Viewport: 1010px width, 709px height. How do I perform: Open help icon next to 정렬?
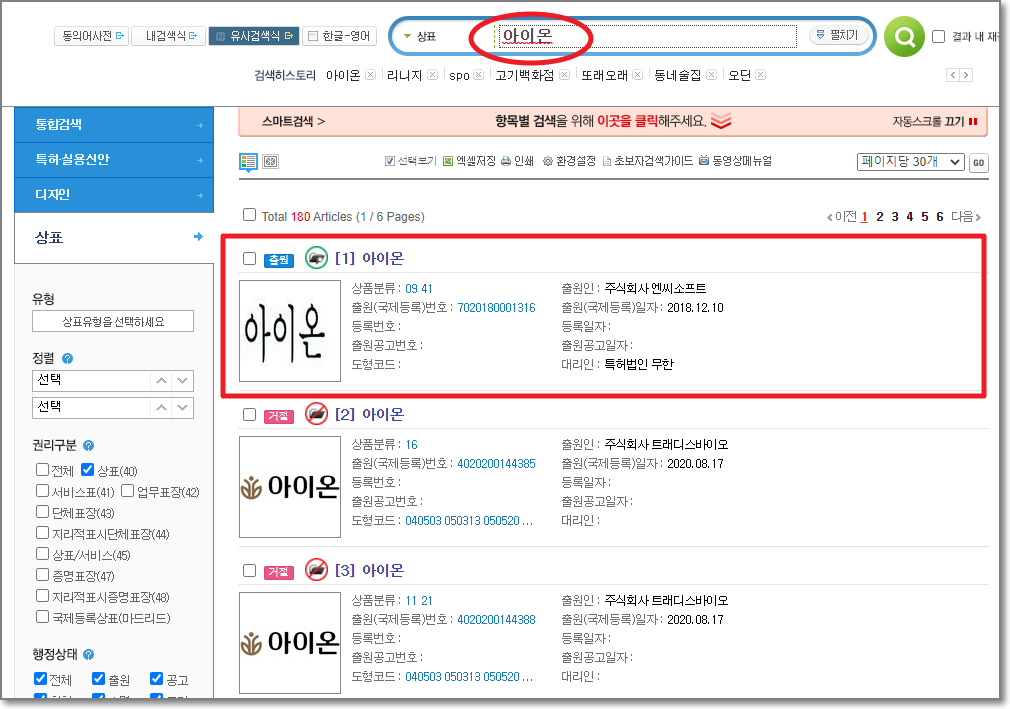tap(68, 359)
